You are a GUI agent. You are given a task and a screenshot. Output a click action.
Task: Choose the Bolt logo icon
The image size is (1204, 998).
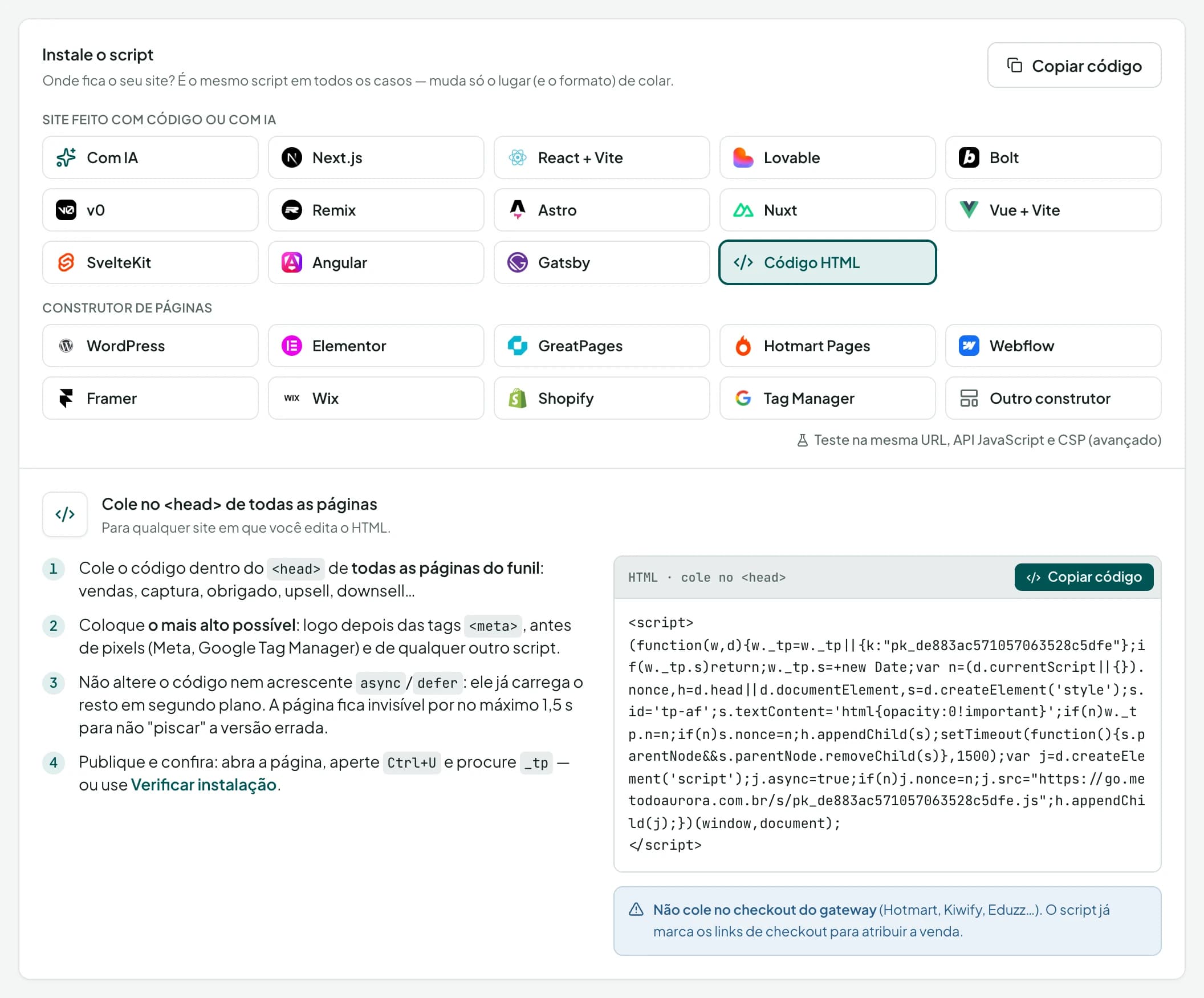(969, 157)
